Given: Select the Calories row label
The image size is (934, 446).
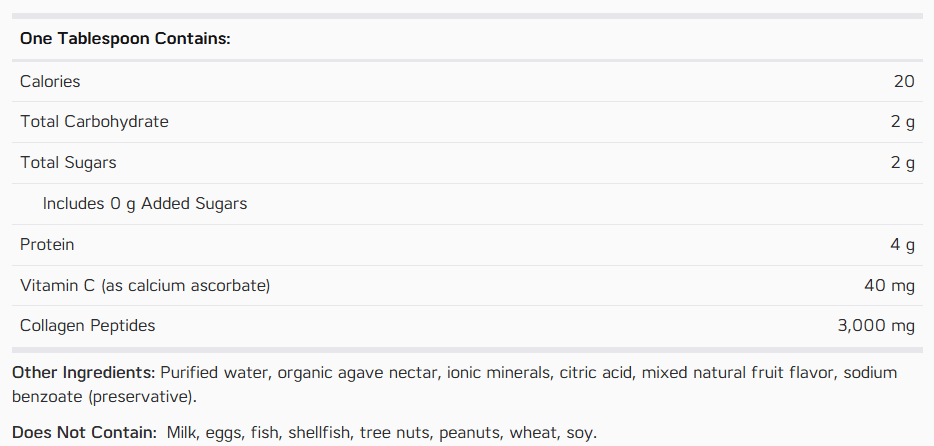Looking at the screenshot, I should tap(50, 82).
